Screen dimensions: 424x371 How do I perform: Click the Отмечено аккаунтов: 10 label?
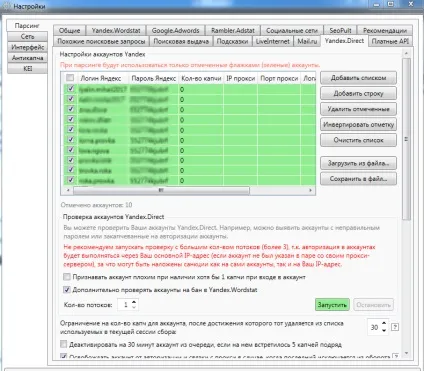coord(97,205)
